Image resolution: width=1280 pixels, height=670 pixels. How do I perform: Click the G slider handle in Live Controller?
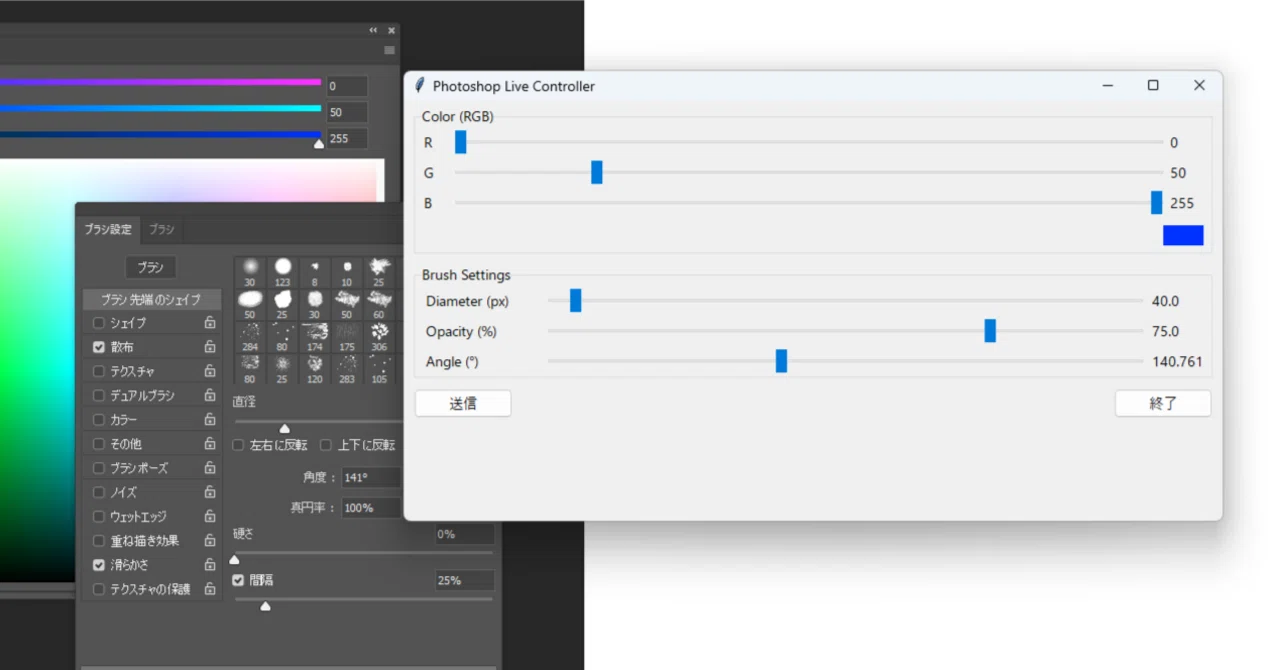[597, 172]
